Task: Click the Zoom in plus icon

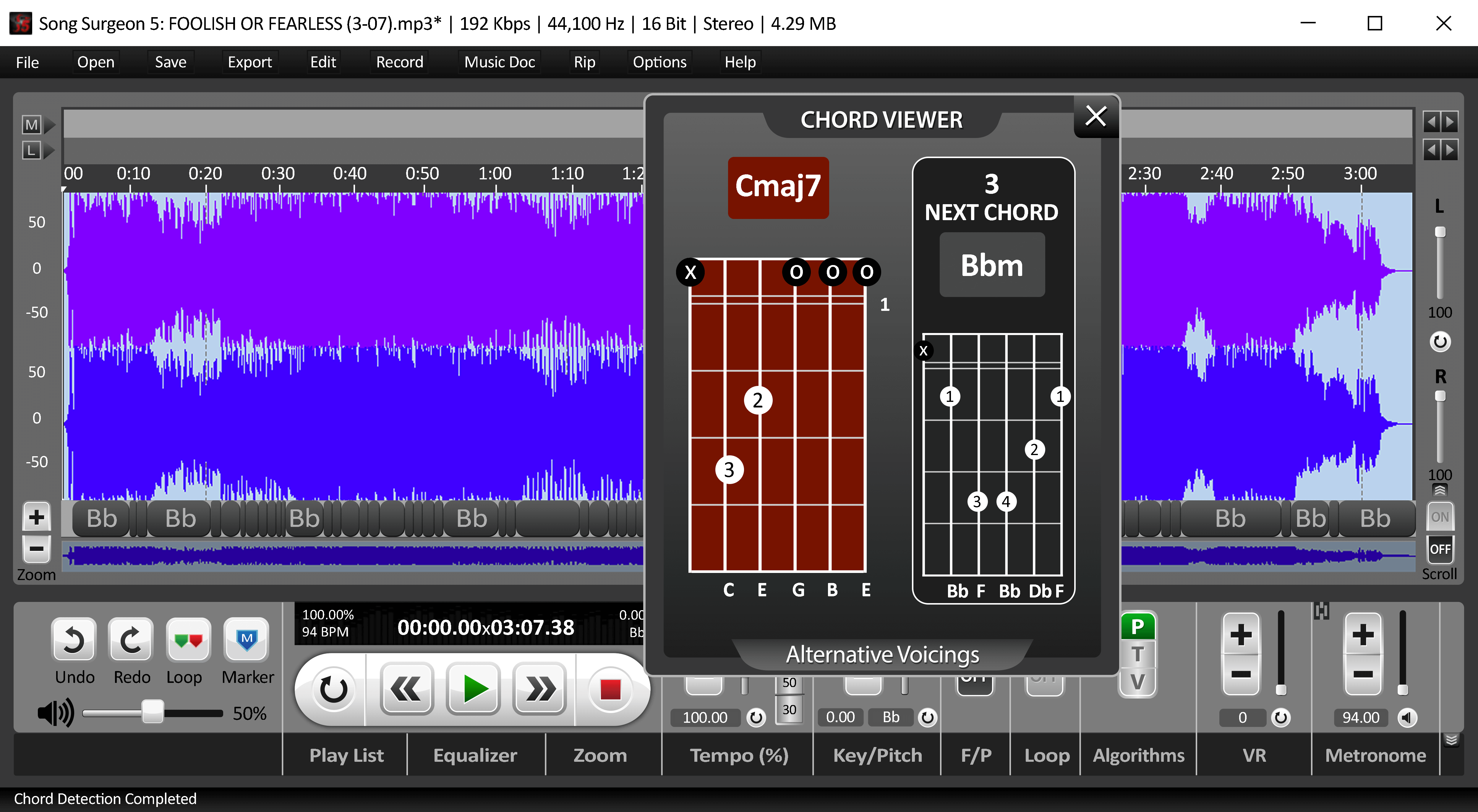Action: tap(36, 516)
